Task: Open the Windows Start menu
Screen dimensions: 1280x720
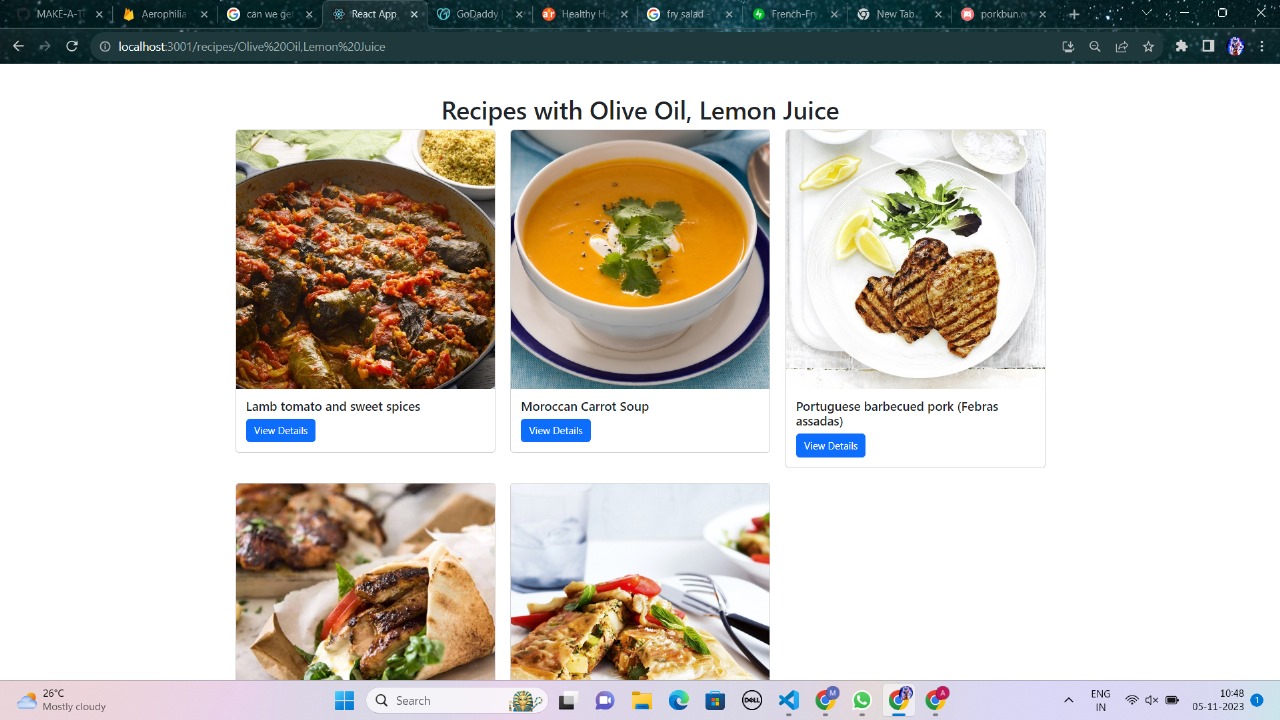Action: pyautogui.click(x=344, y=700)
